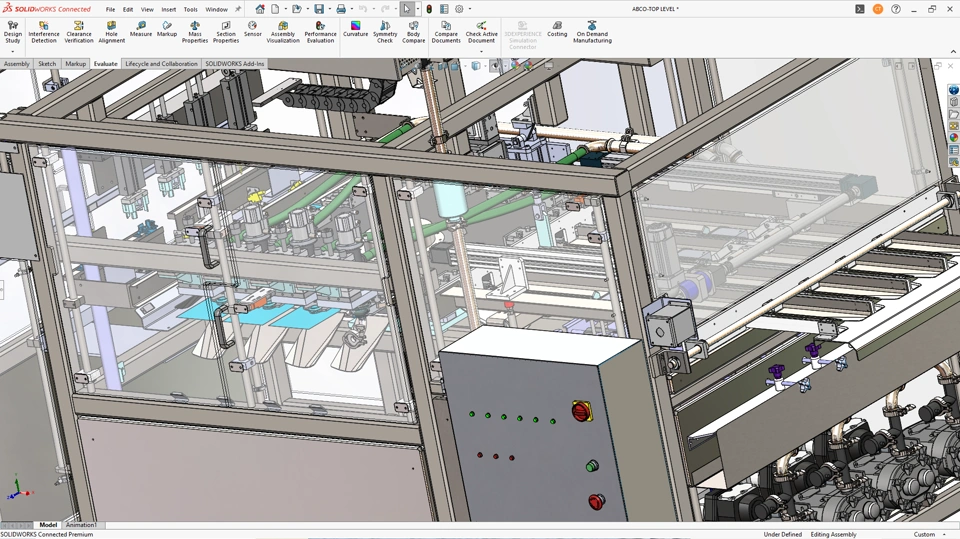Image resolution: width=960 pixels, height=539 pixels.
Task: Pin the menu bar in place
Action: [238, 9]
